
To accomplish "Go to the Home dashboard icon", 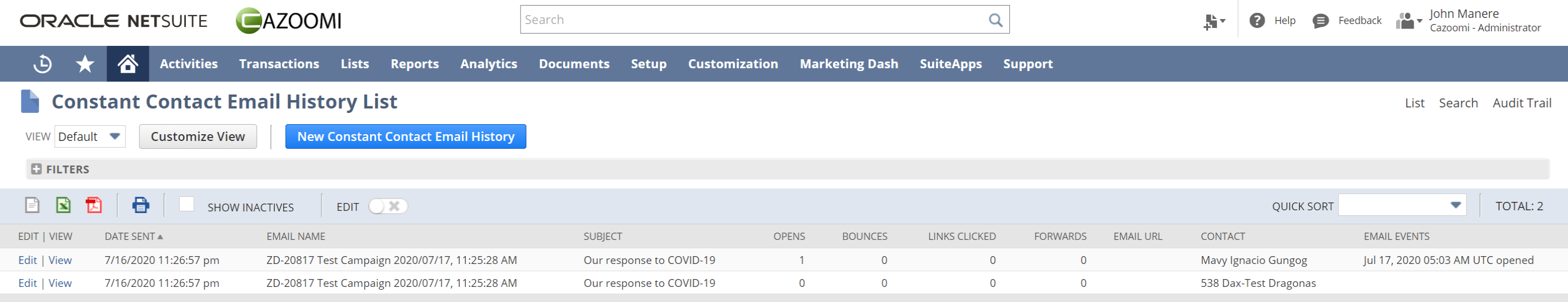I will point(128,64).
